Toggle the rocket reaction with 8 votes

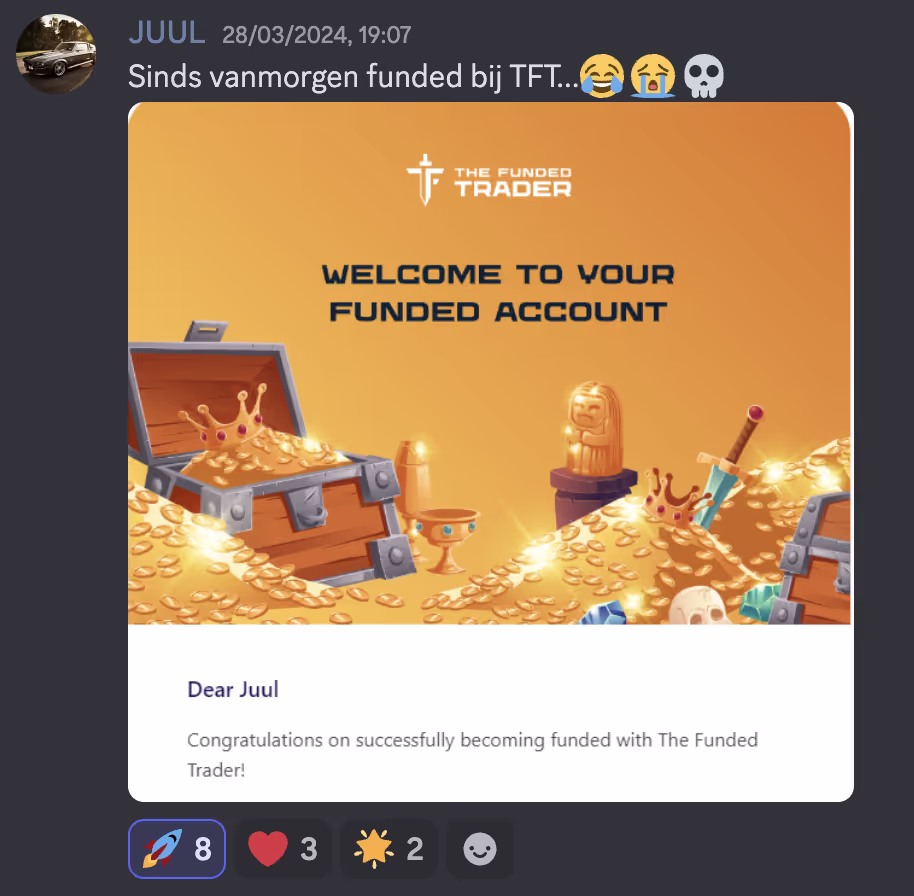point(177,849)
